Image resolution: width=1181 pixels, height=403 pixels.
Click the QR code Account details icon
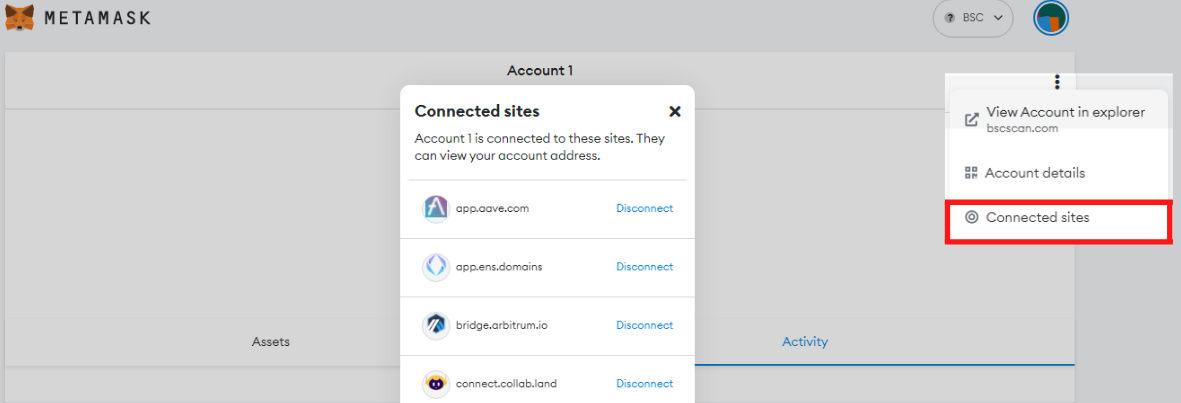coord(971,173)
